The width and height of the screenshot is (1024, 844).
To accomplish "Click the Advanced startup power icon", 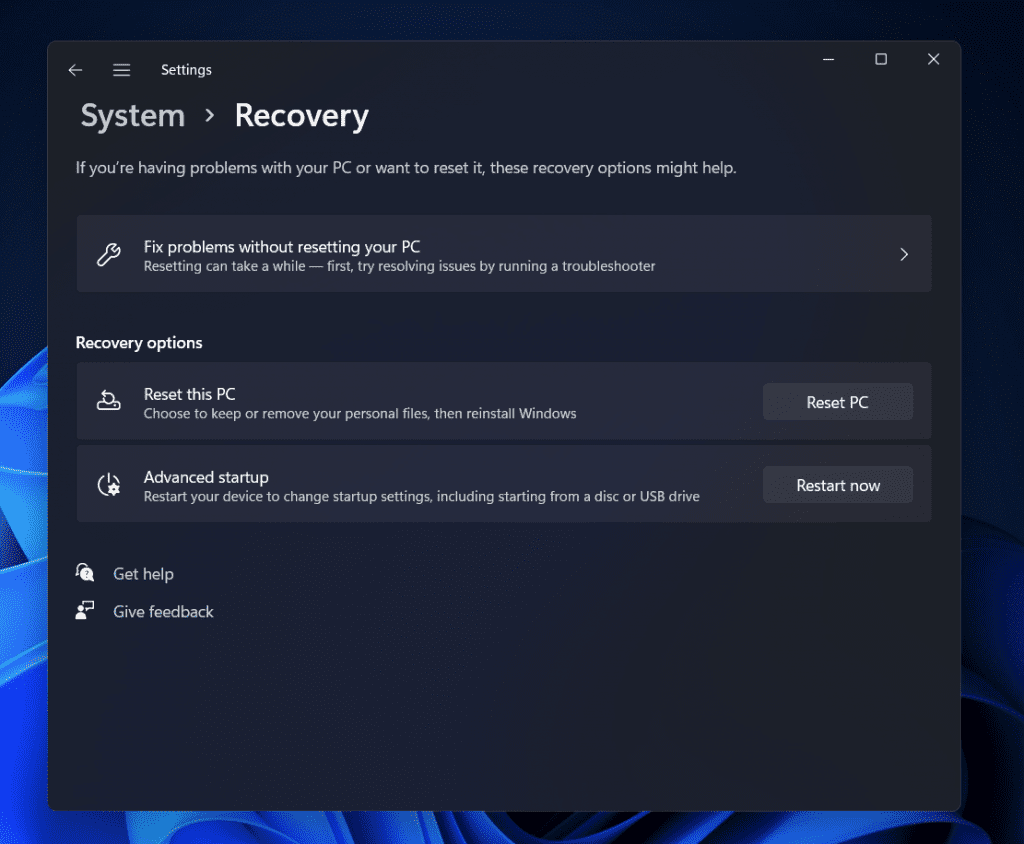I will coord(109,484).
